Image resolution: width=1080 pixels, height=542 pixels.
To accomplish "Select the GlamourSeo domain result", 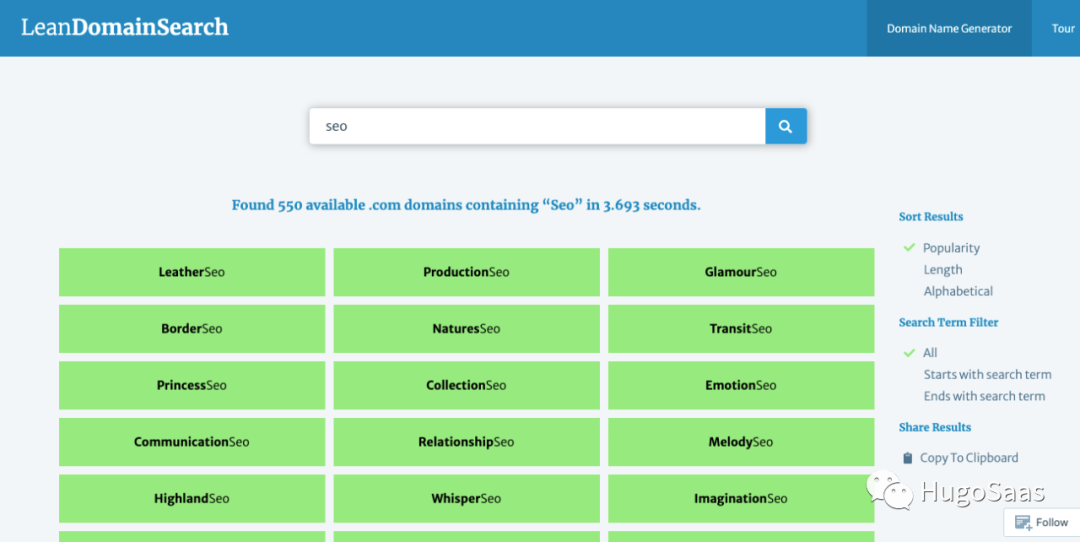I will 741,272.
